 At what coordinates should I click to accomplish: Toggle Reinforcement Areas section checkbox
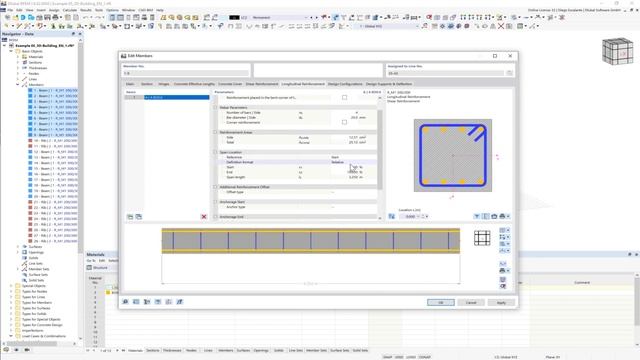(216, 132)
